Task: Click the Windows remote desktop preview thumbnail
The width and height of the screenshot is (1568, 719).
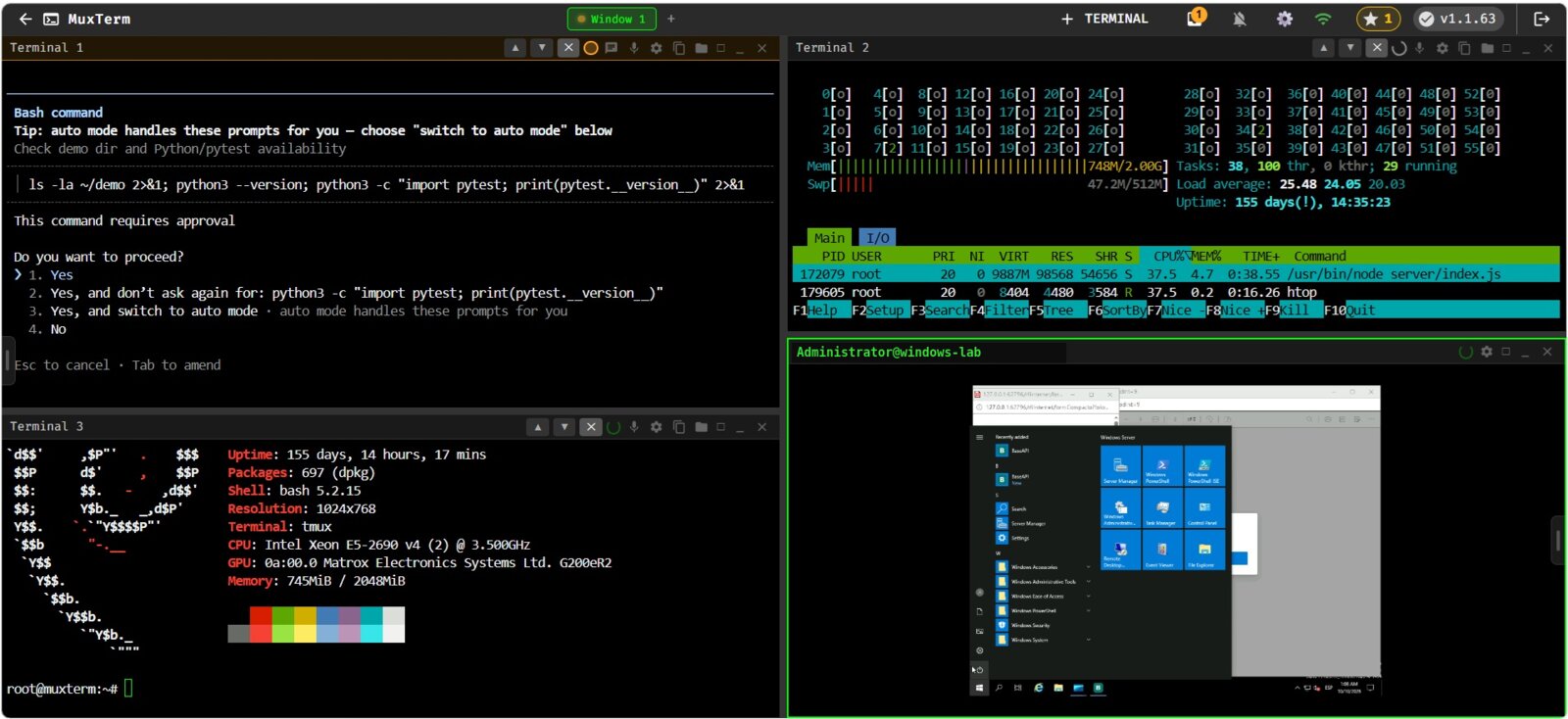Action: tap(1176, 543)
